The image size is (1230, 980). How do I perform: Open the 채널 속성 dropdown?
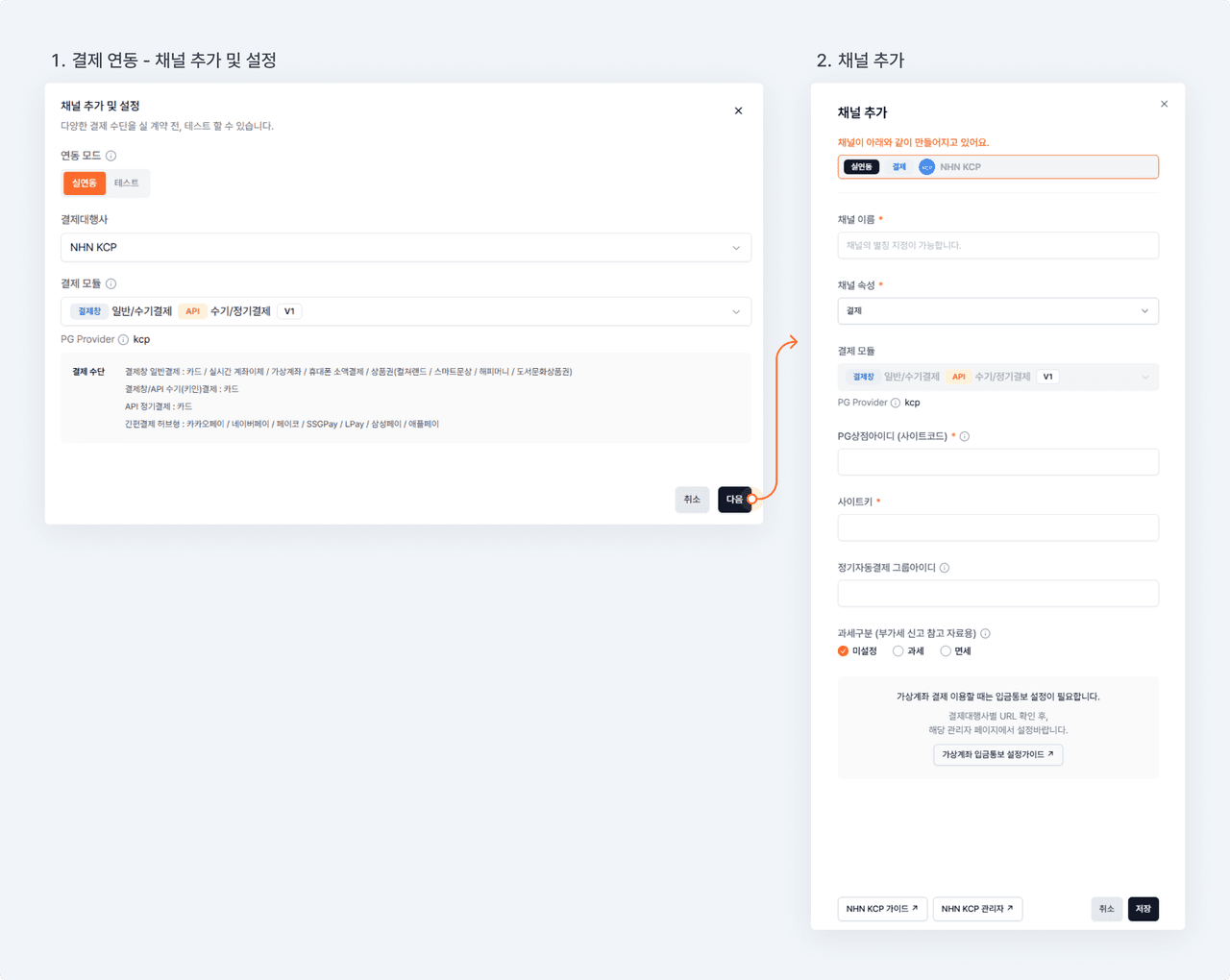(997, 311)
